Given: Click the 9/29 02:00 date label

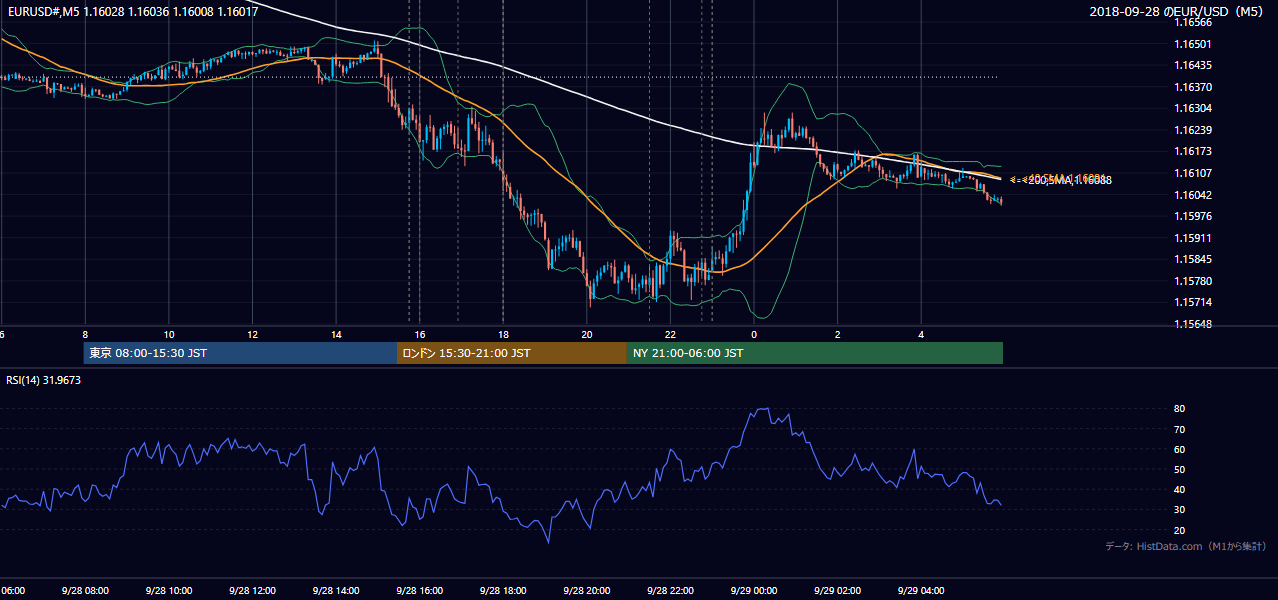Looking at the screenshot, I should [x=836, y=590].
